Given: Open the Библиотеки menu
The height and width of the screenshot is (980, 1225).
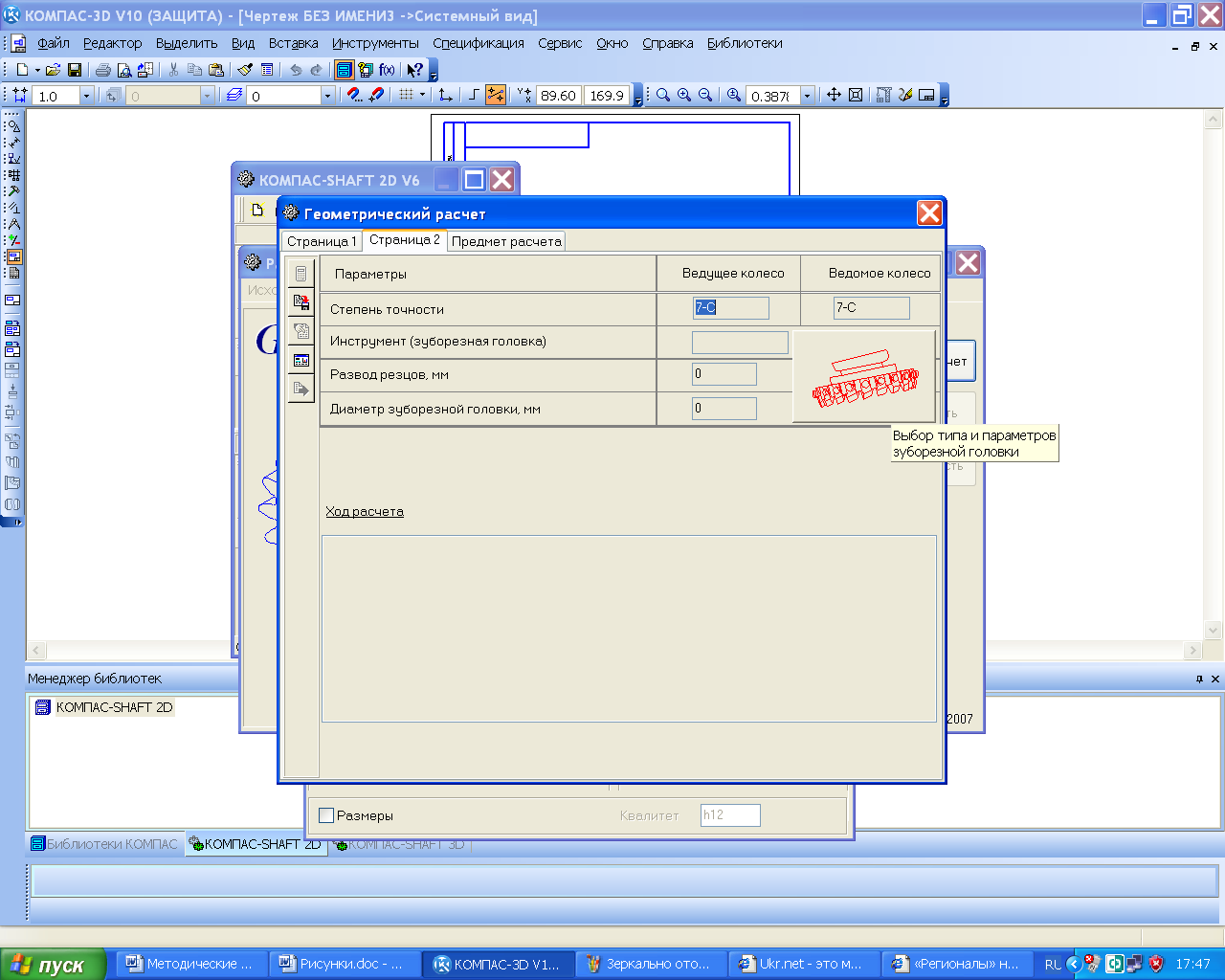Looking at the screenshot, I should click(745, 43).
